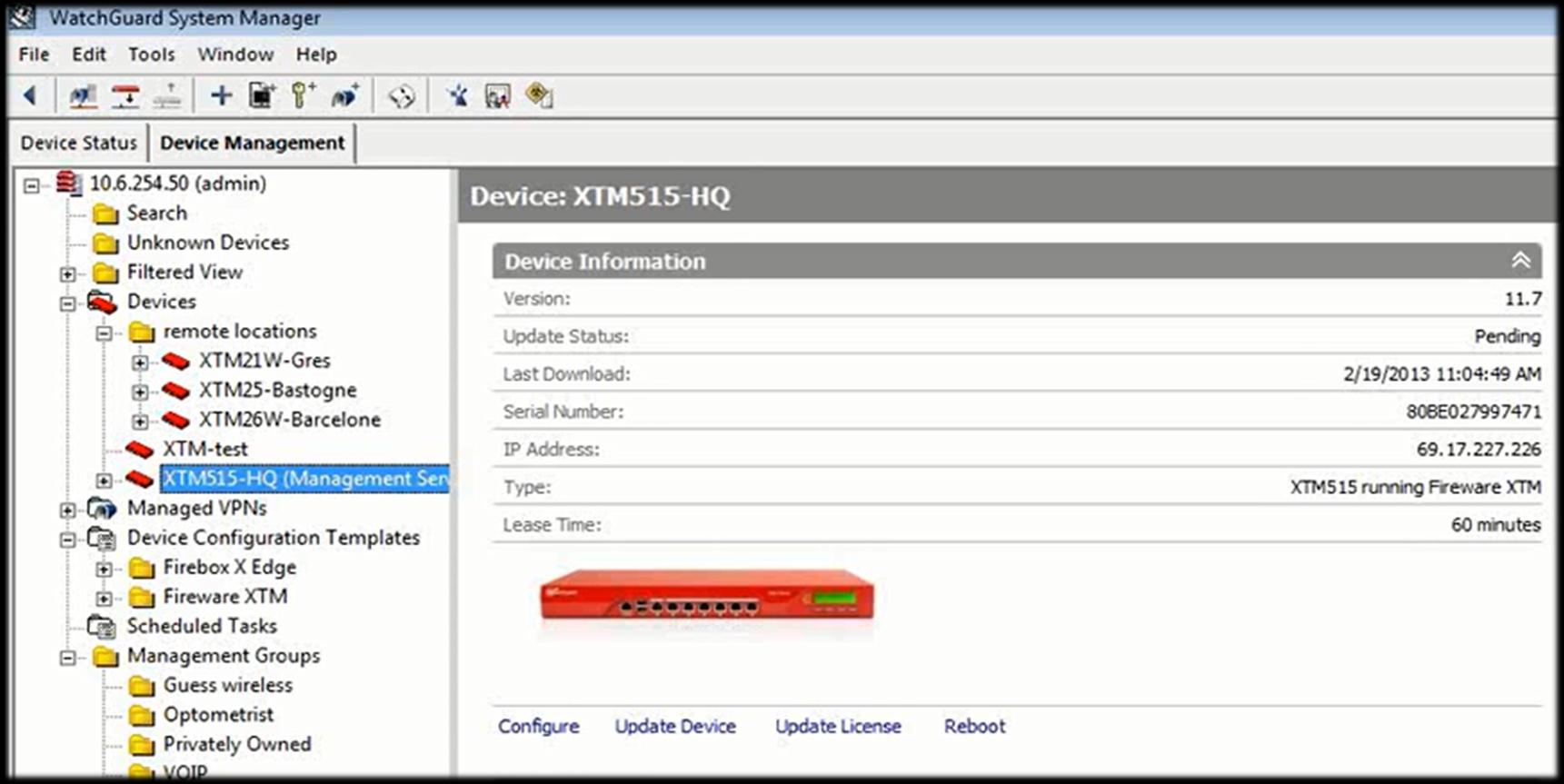Viewport: 1564px width, 784px height.
Task: Click the yellow diamond sign toolbar icon
Action: (539, 95)
